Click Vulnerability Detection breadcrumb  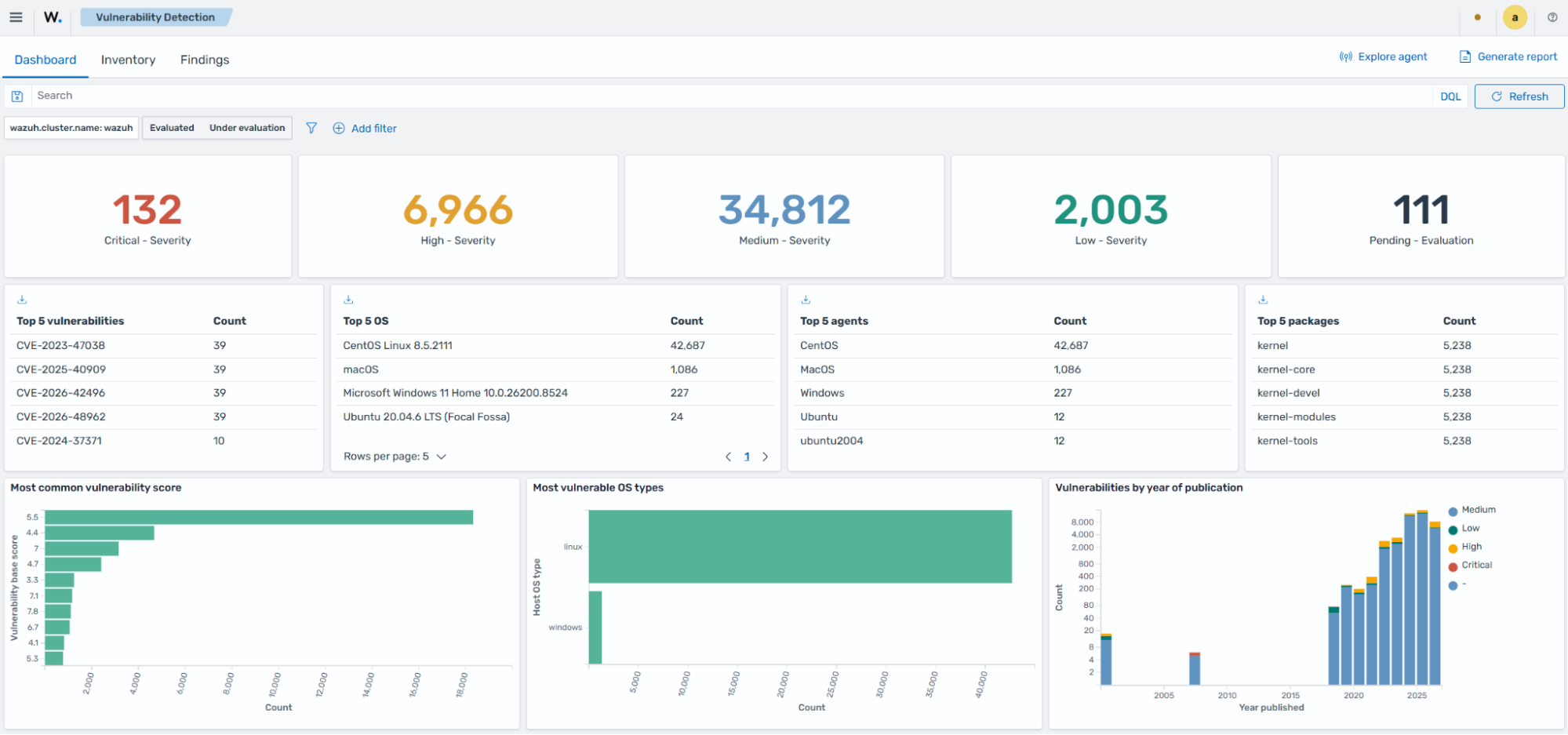pyautogui.click(x=155, y=17)
